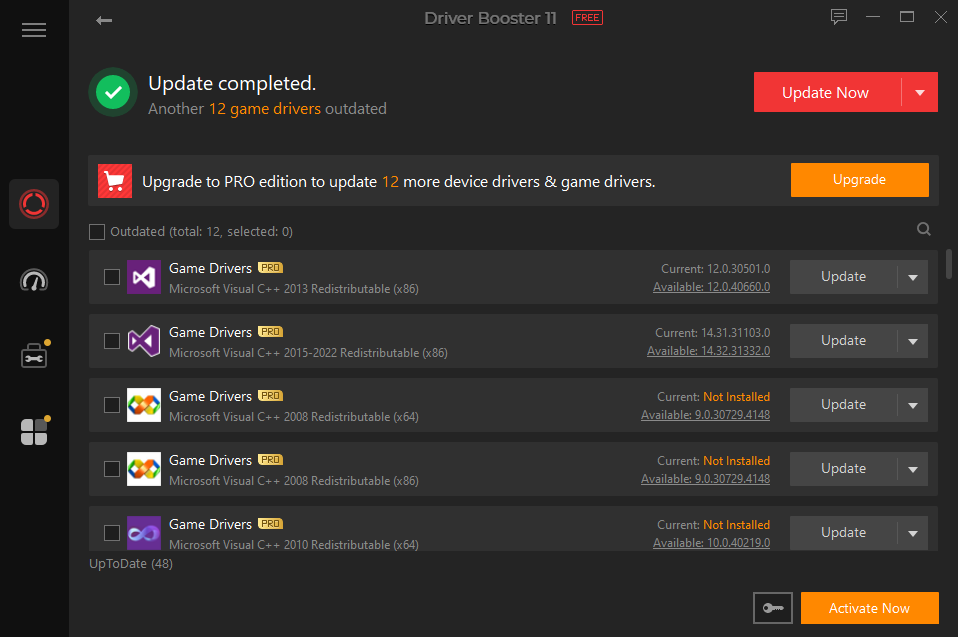Open the feedback message icon
The height and width of the screenshot is (637, 958).
[x=838, y=16]
